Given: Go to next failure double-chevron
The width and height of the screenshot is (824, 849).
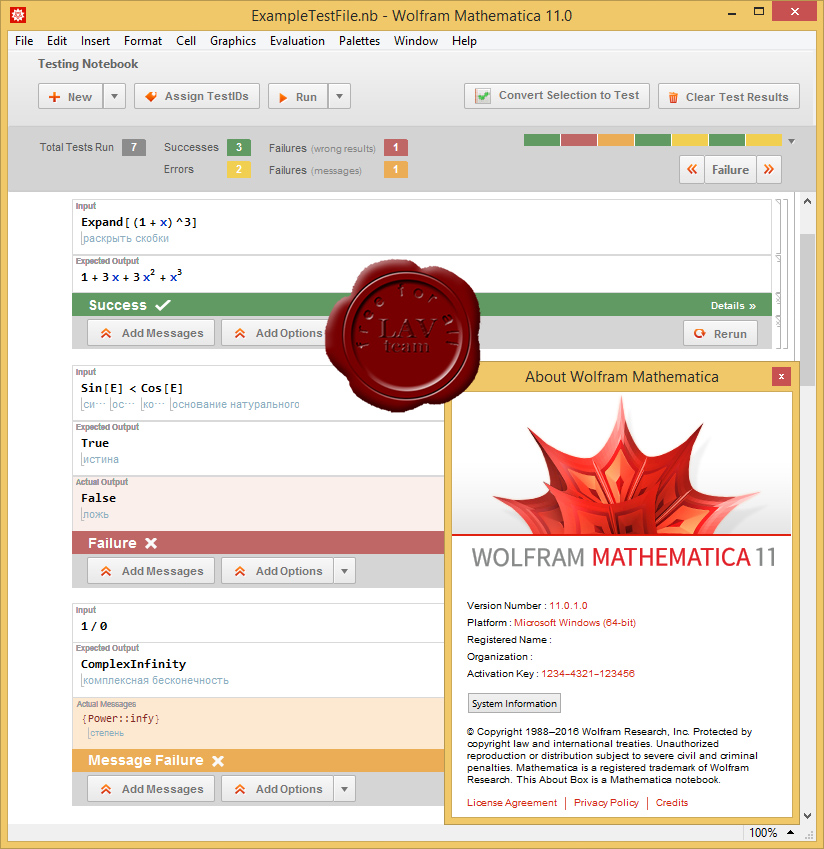Looking at the screenshot, I should click(769, 169).
